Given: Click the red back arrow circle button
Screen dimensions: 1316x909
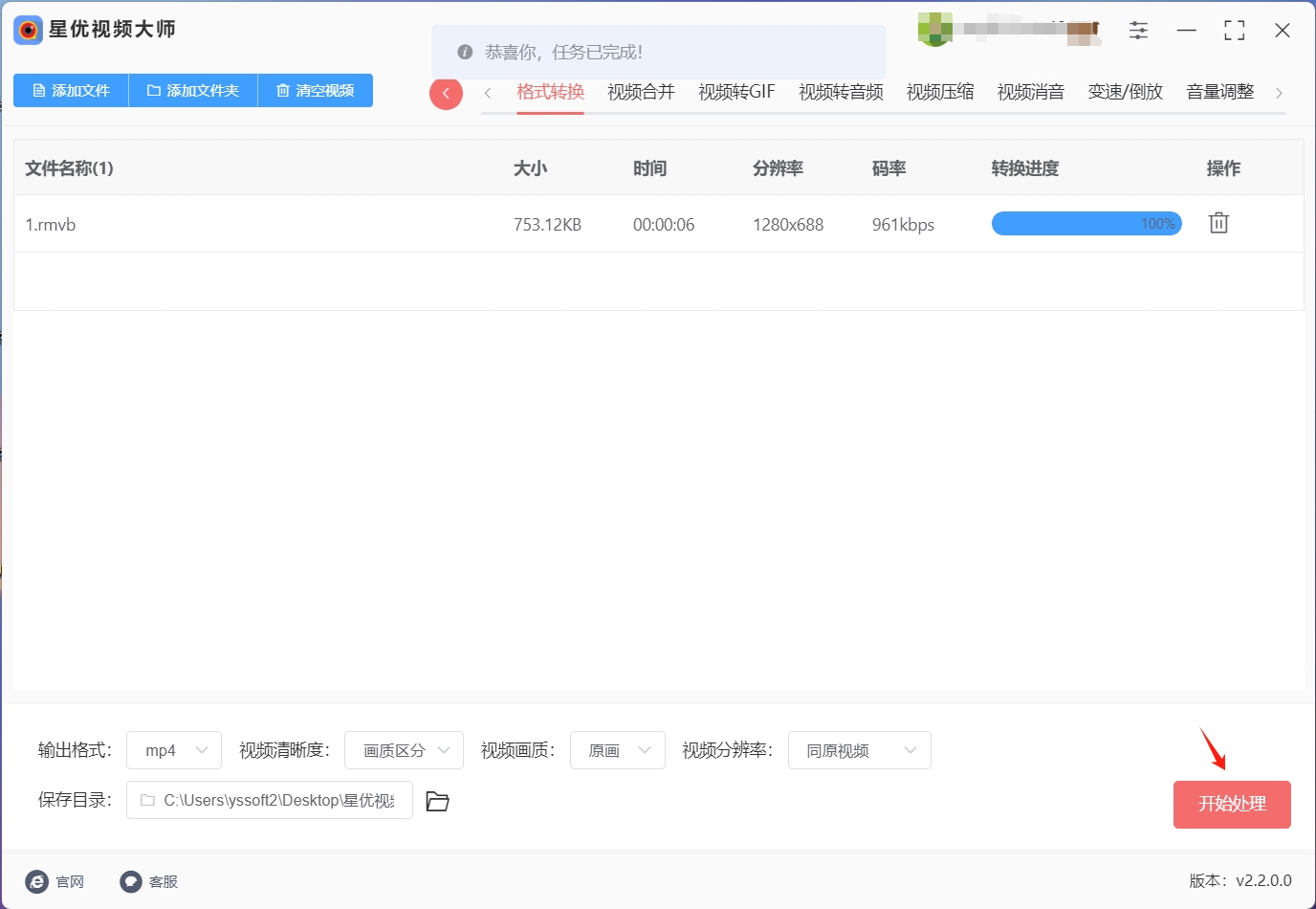Looking at the screenshot, I should pyautogui.click(x=446, y=93).
